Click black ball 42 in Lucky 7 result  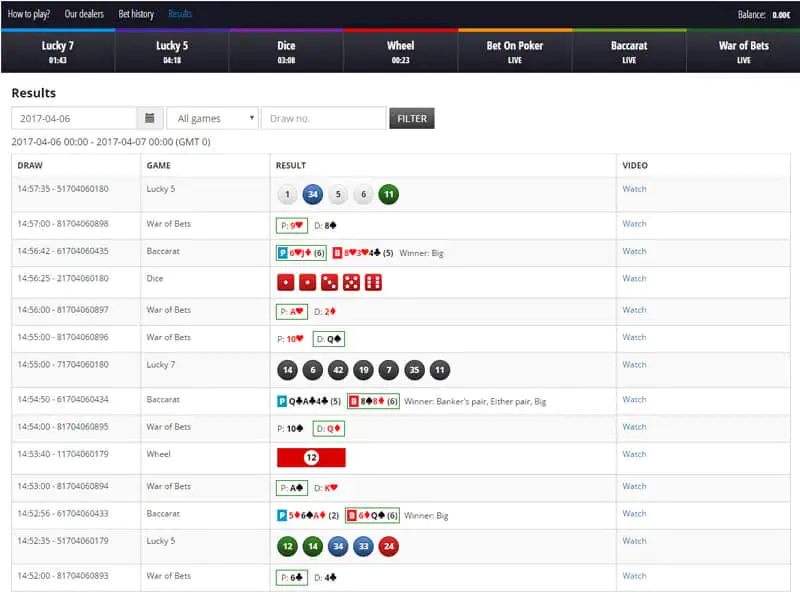click(338, 370)
